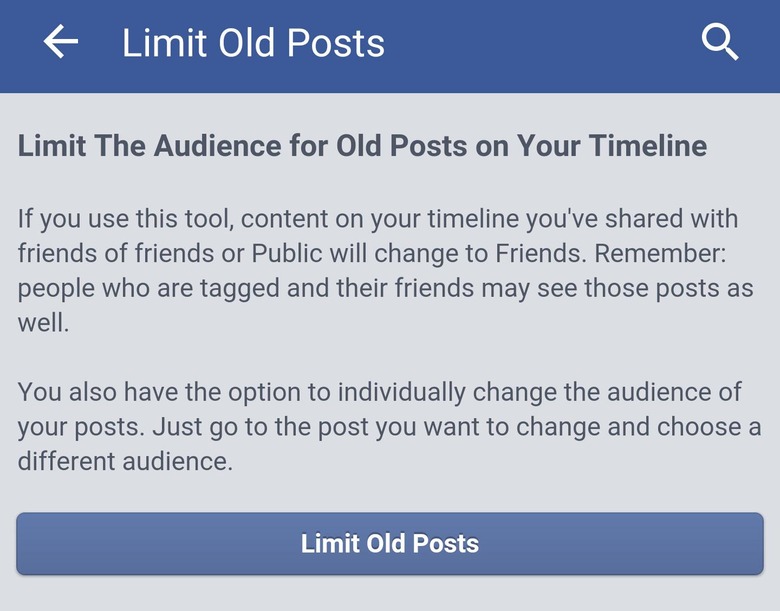780x611 pixels.
Task: Click 'those posts' in the first paragraph
Action: (x=648, y=289)
